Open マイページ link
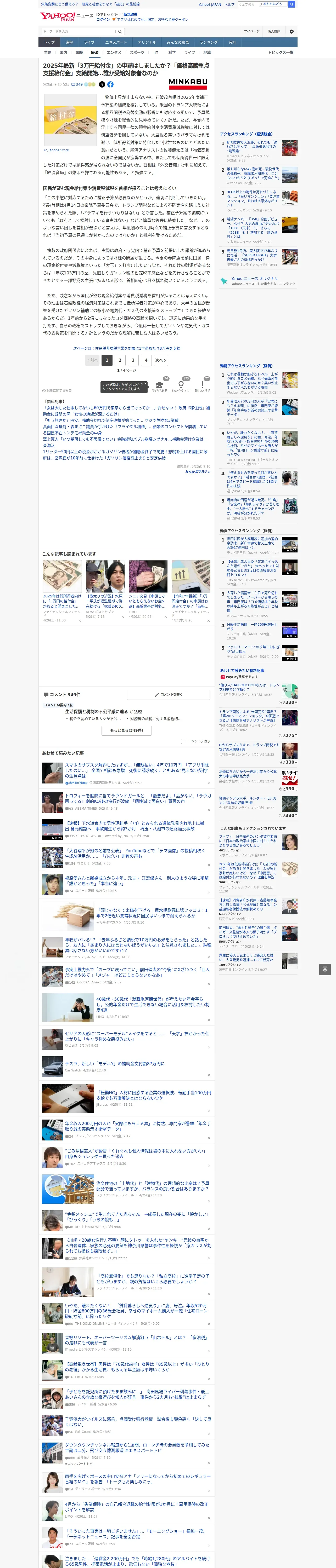This screenshot has width=336, height=1568. (x=251, y=32)
